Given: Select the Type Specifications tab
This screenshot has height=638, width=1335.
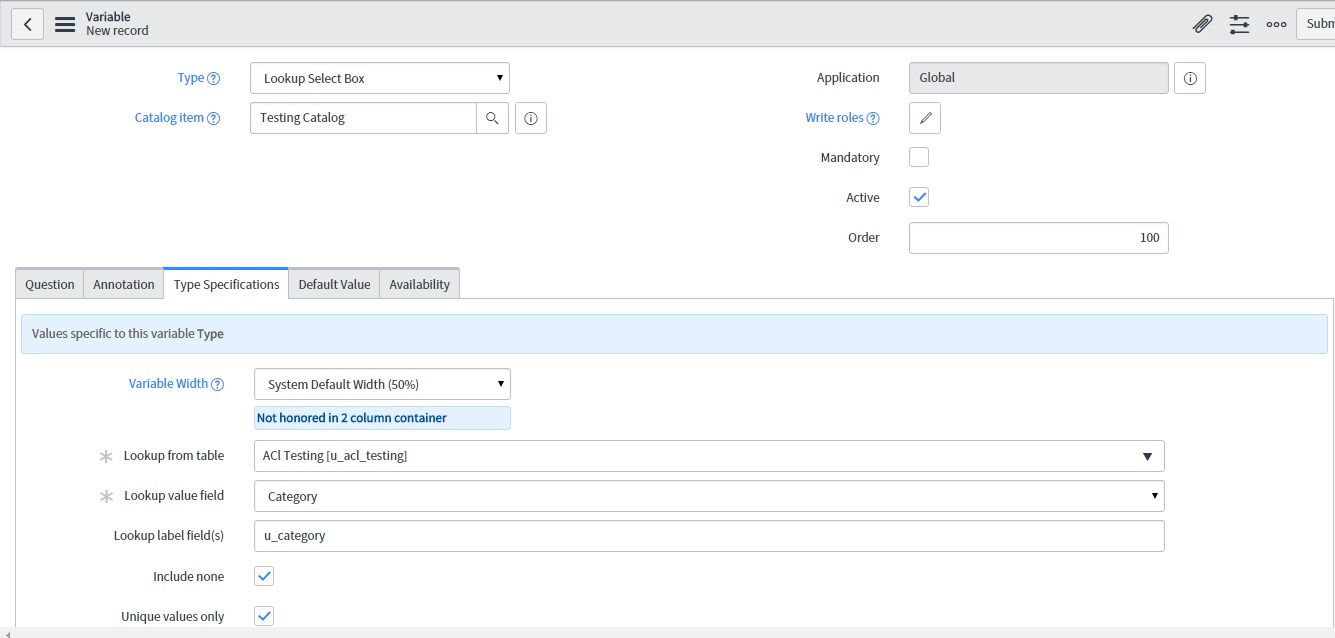Looking at the screenshot, I should pos(226,284).
